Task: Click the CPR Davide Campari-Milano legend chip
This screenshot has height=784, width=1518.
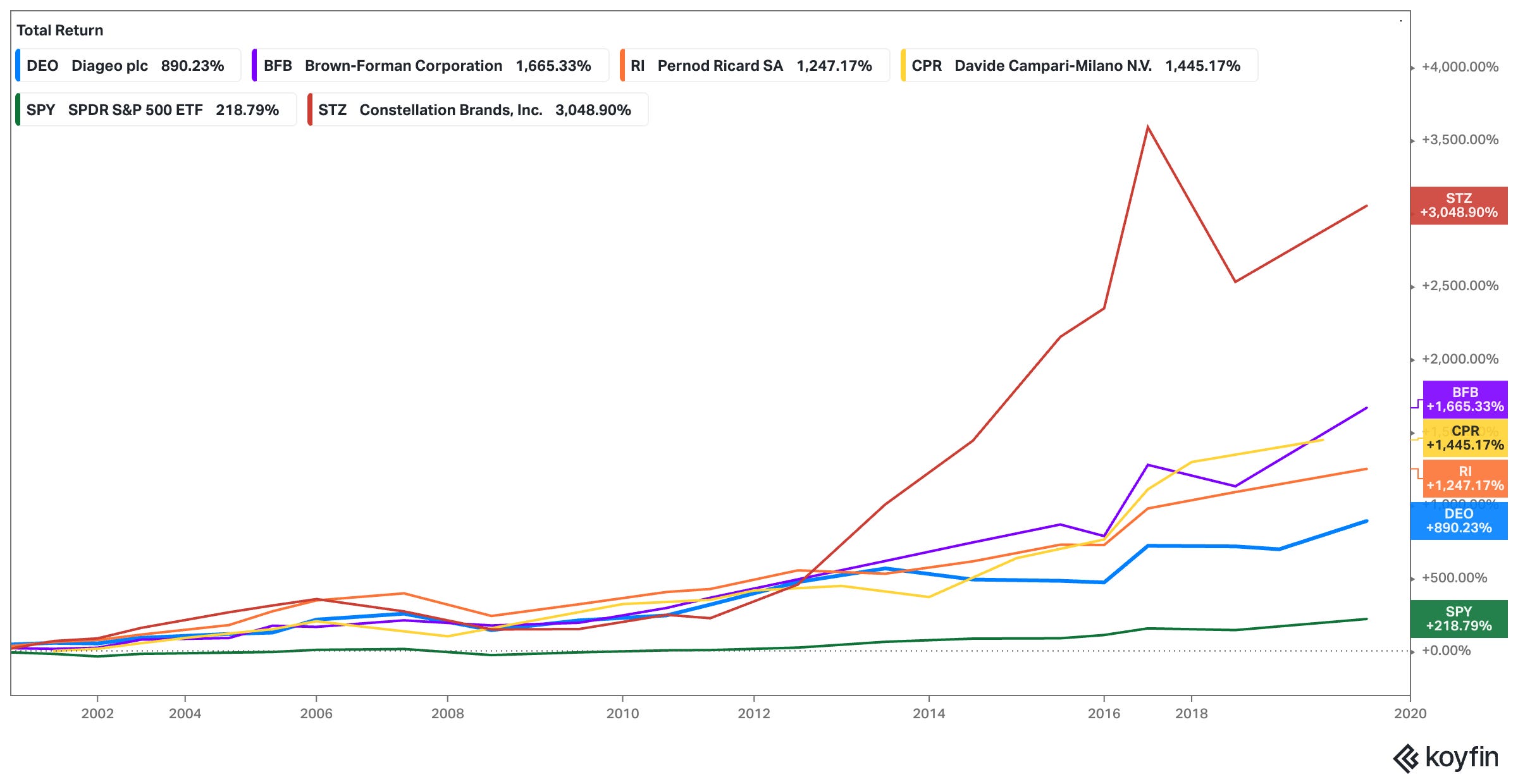Action: coord(1079,66)
